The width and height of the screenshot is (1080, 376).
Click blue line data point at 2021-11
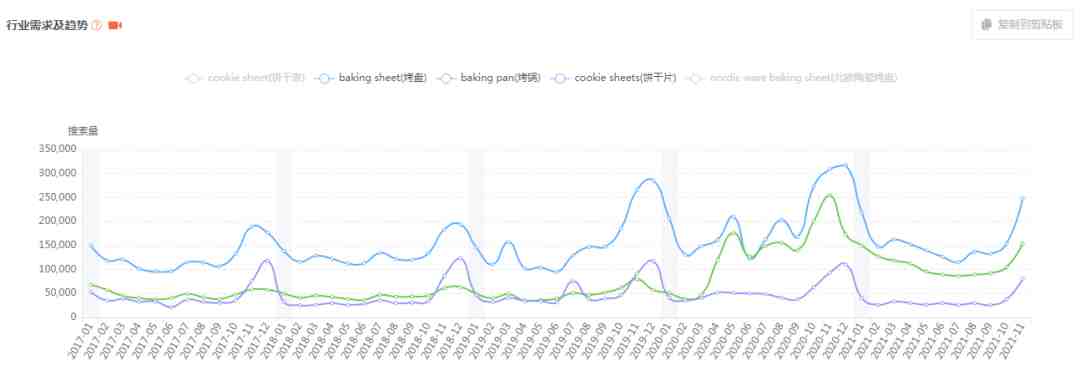pos(1022,198)
